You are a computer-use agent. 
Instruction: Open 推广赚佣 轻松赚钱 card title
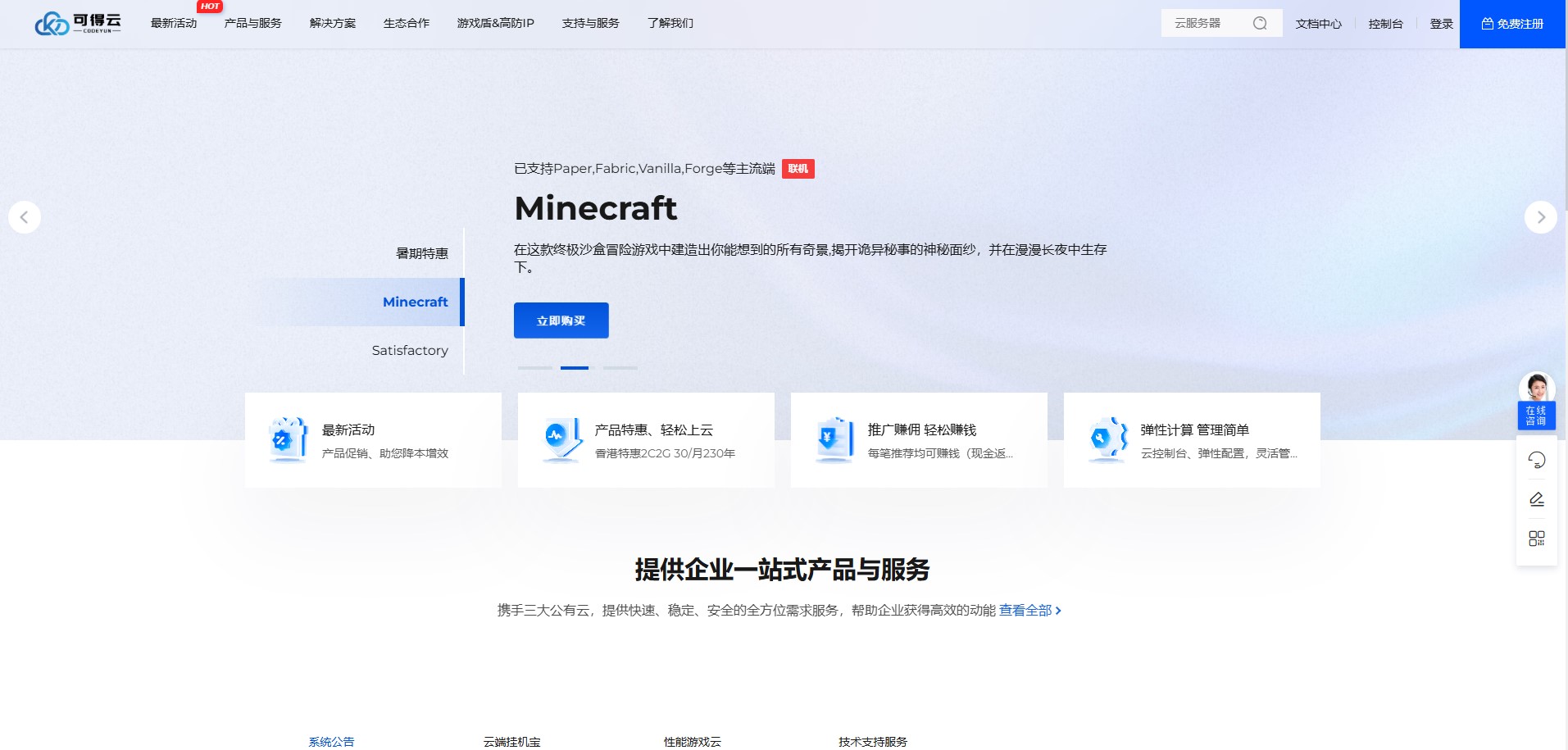pyautogui.click(x=922, y=430)
